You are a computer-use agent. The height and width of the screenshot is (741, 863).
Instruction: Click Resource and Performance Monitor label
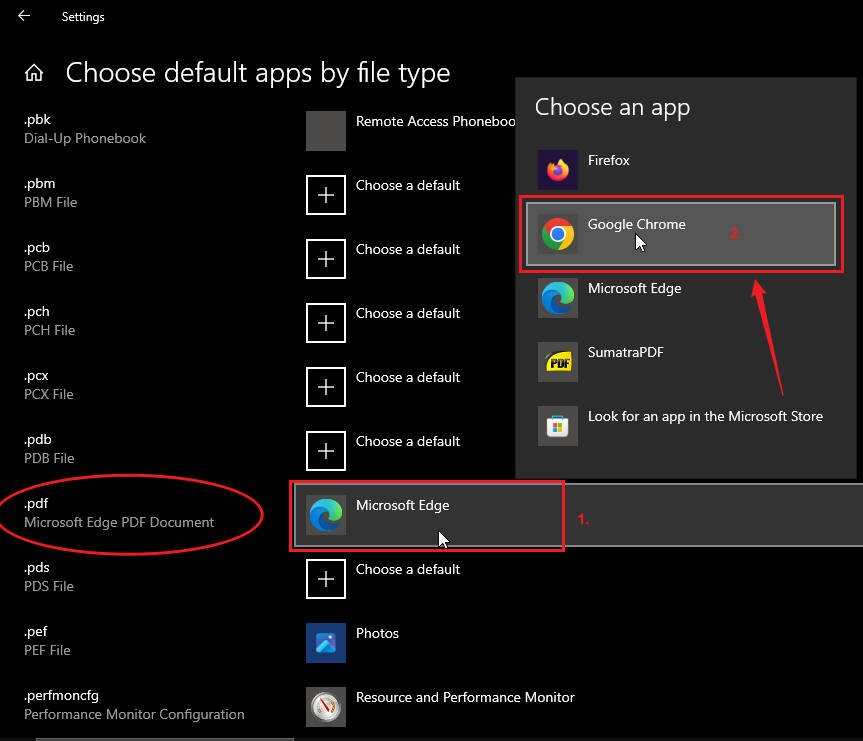pos(465,698)
